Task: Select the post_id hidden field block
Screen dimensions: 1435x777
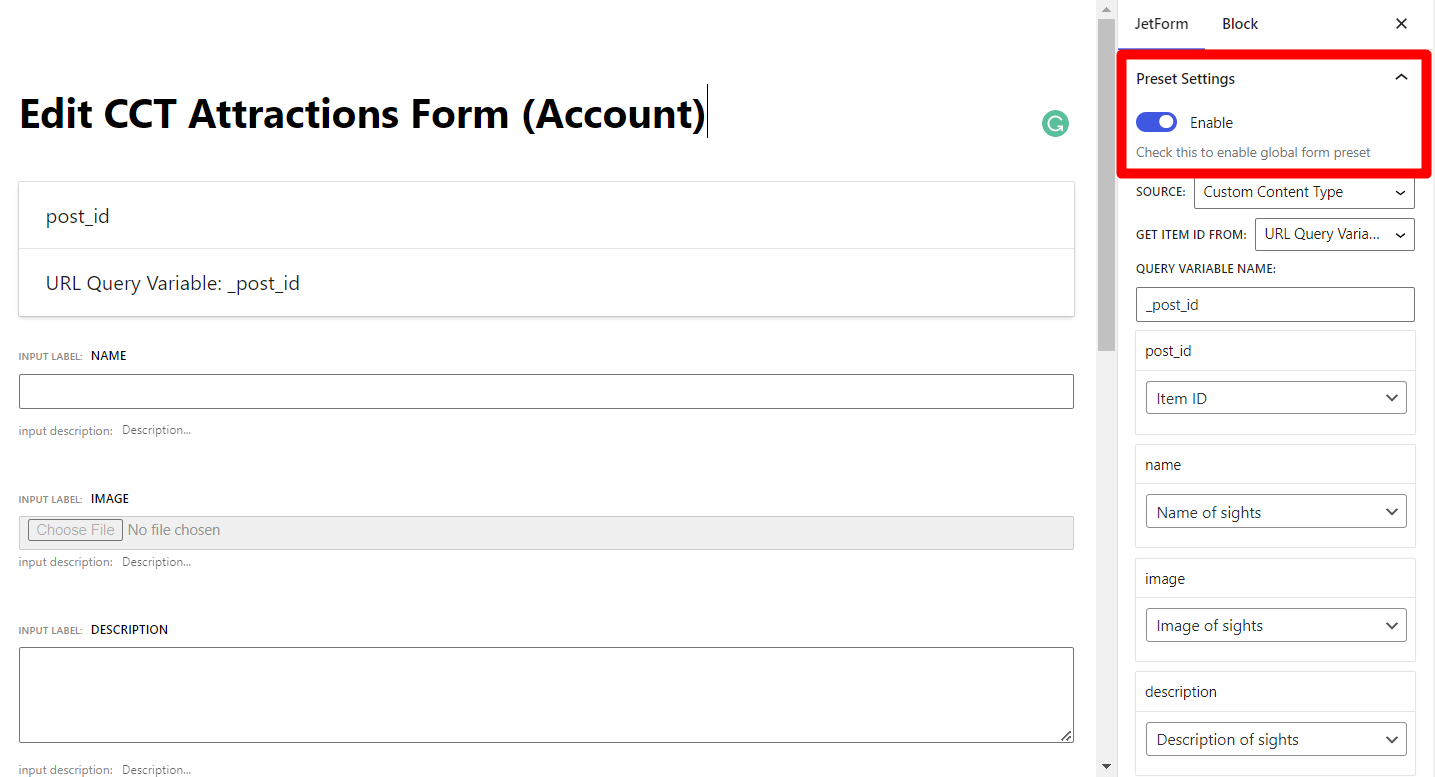Action: click(x=546, y=216)
